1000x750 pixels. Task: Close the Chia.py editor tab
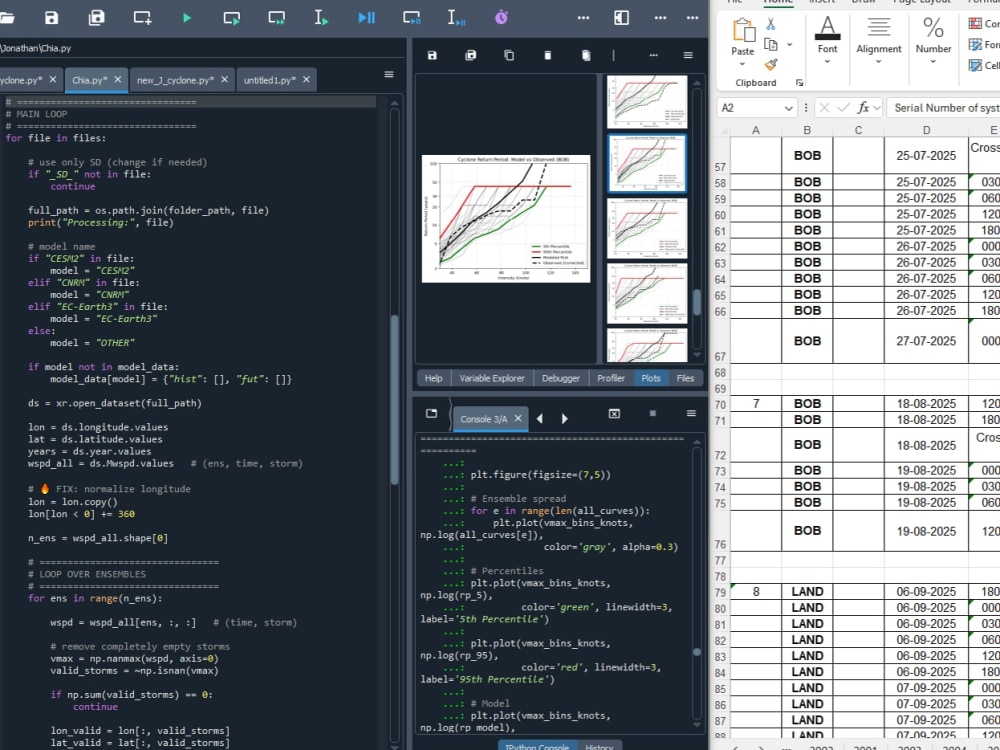pyautogui.click(x=117, y=80)
